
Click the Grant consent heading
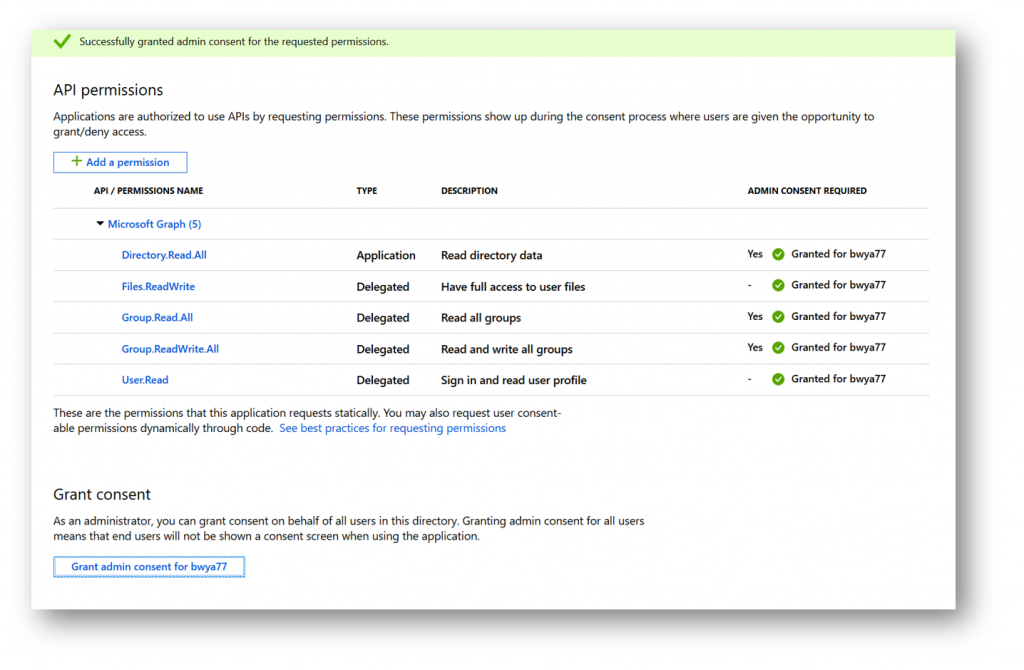(102, 494)
